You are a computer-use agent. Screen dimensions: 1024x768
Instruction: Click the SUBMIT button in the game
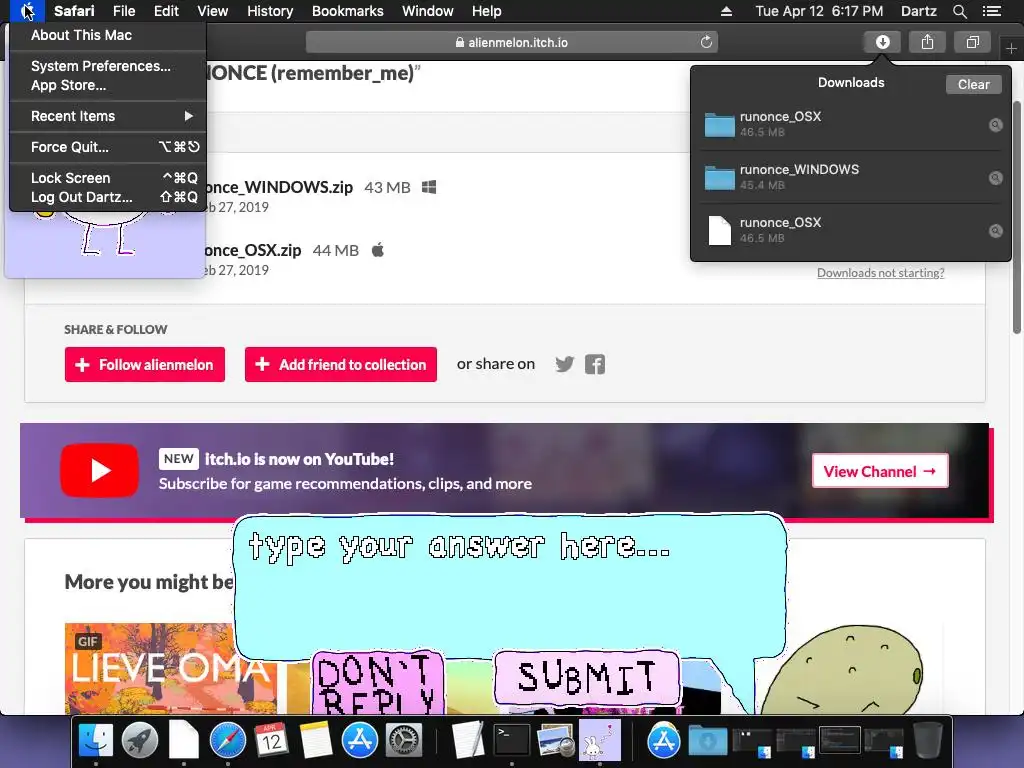586,677
